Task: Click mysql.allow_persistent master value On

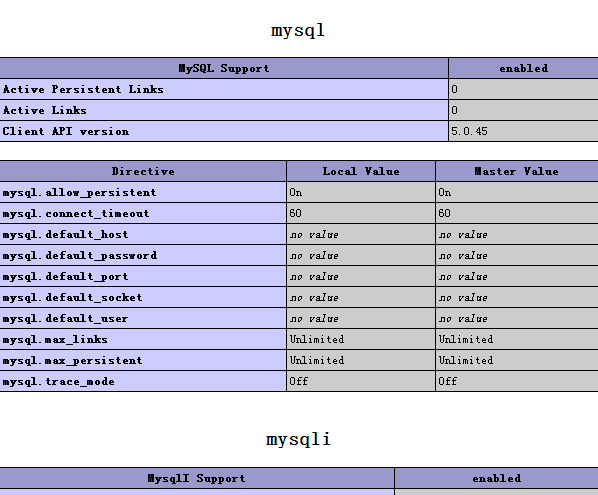Action: tap(445, 193)
